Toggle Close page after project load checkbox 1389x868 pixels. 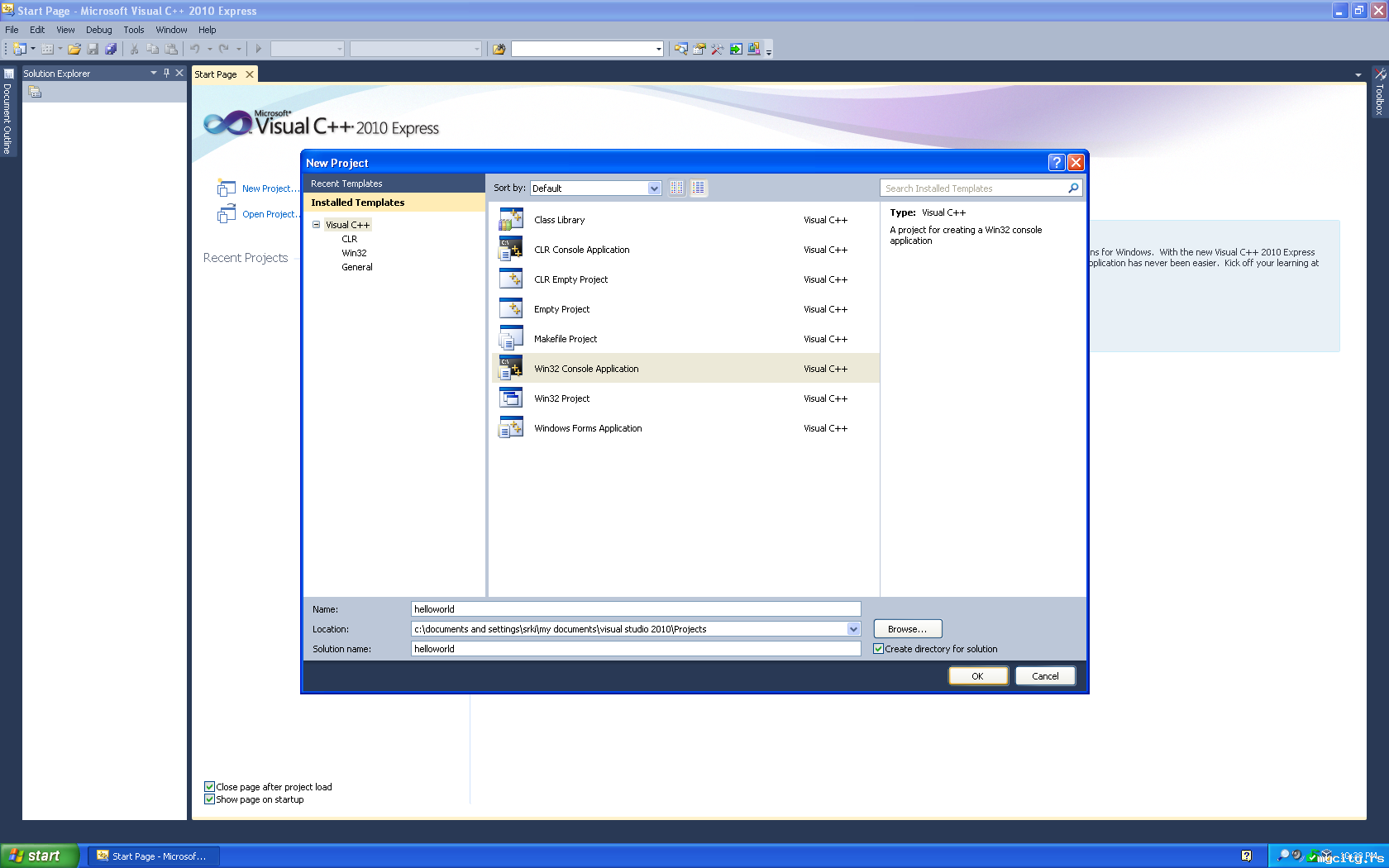[x=209, y=787]
